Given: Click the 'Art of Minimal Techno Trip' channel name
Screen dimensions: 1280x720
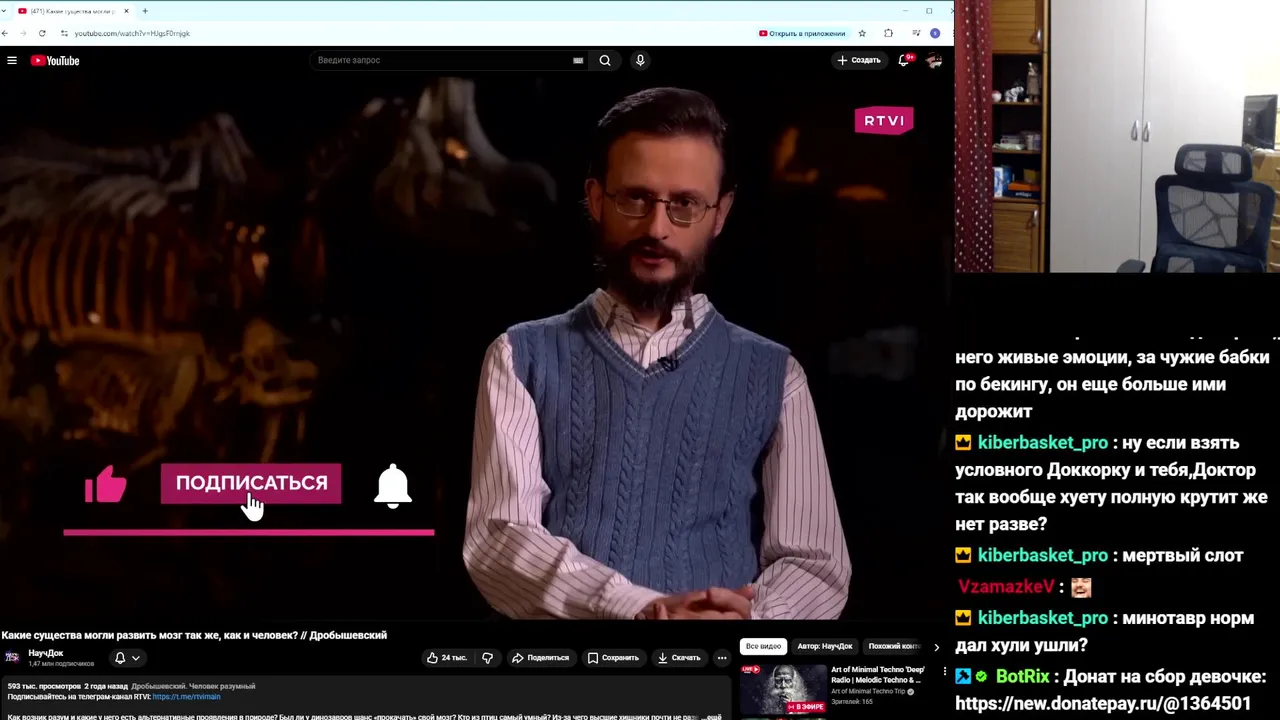Looking at the screenshot, I should pos(868,692).
